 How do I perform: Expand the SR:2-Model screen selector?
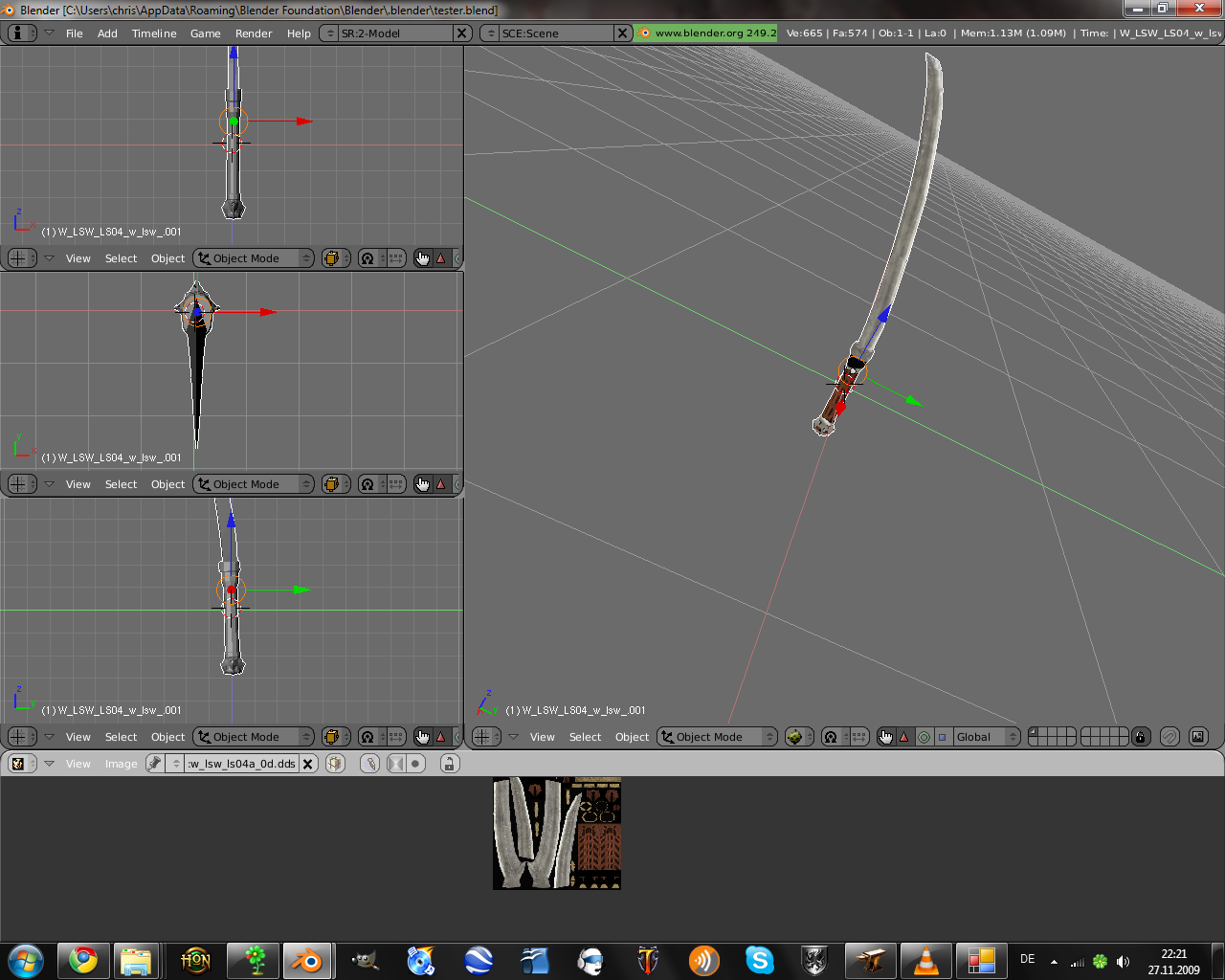[x=330, y=33]
